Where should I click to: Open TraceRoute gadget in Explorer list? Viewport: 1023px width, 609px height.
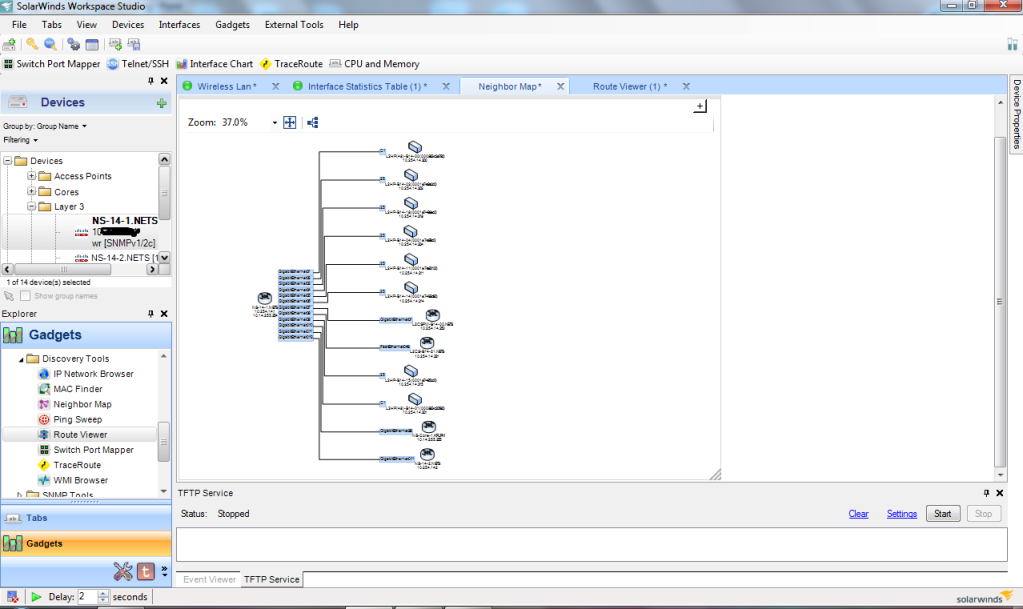pyautogui.click(x=70, y=465)
